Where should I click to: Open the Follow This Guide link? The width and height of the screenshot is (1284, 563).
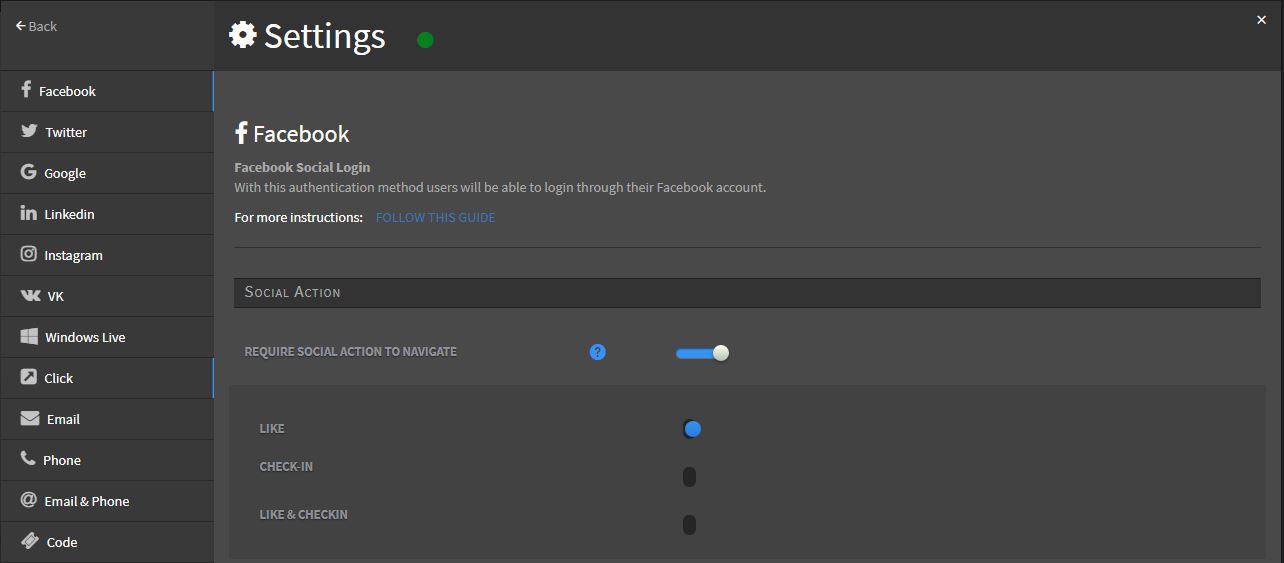pyautogui.click(x=435, y=217)
